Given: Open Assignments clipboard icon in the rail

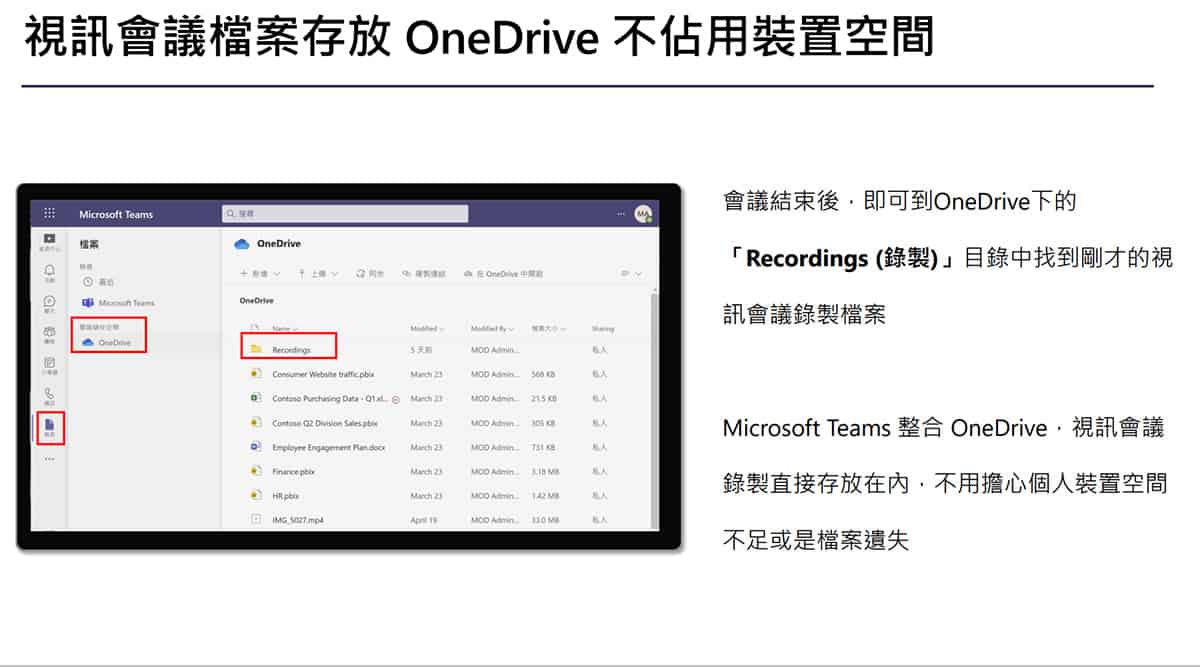Looking at the screenshot, I should coord(49,365).
